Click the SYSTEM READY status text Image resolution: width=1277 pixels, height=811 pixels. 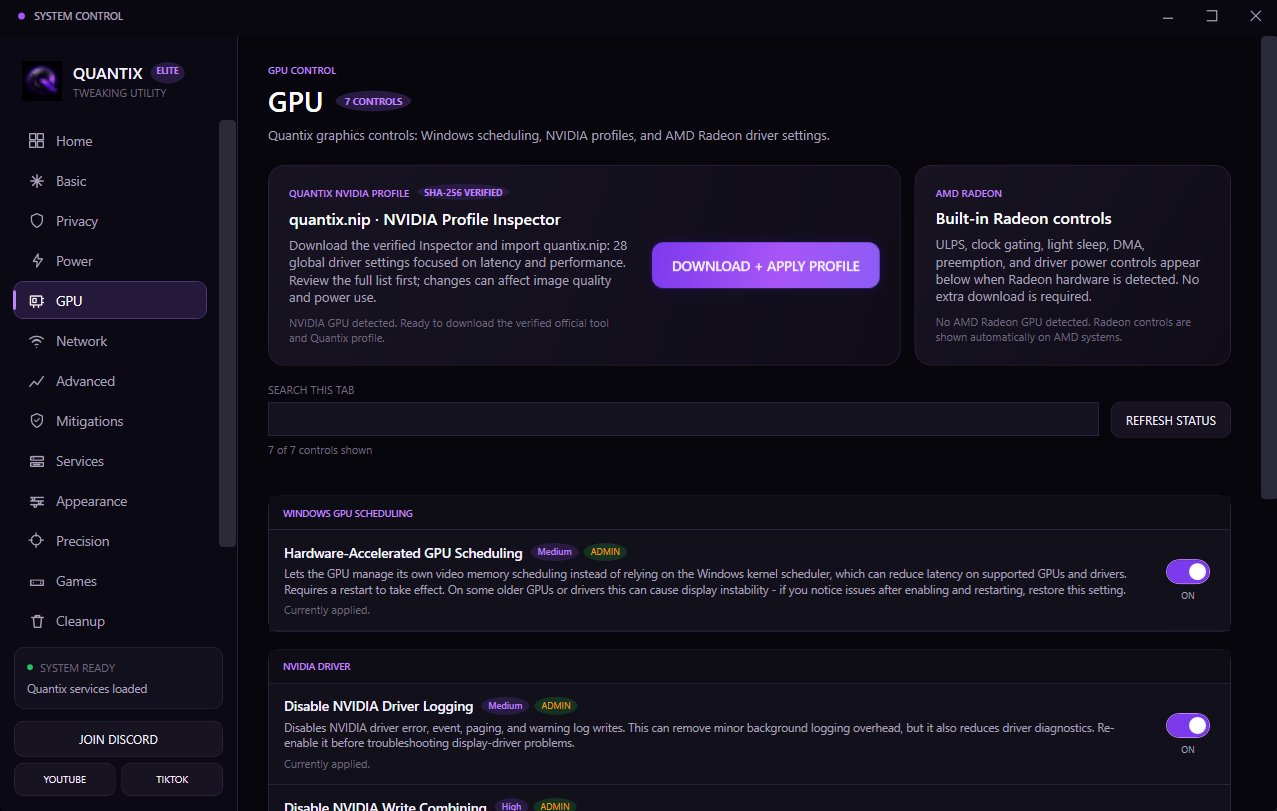[x=78, y=668]
